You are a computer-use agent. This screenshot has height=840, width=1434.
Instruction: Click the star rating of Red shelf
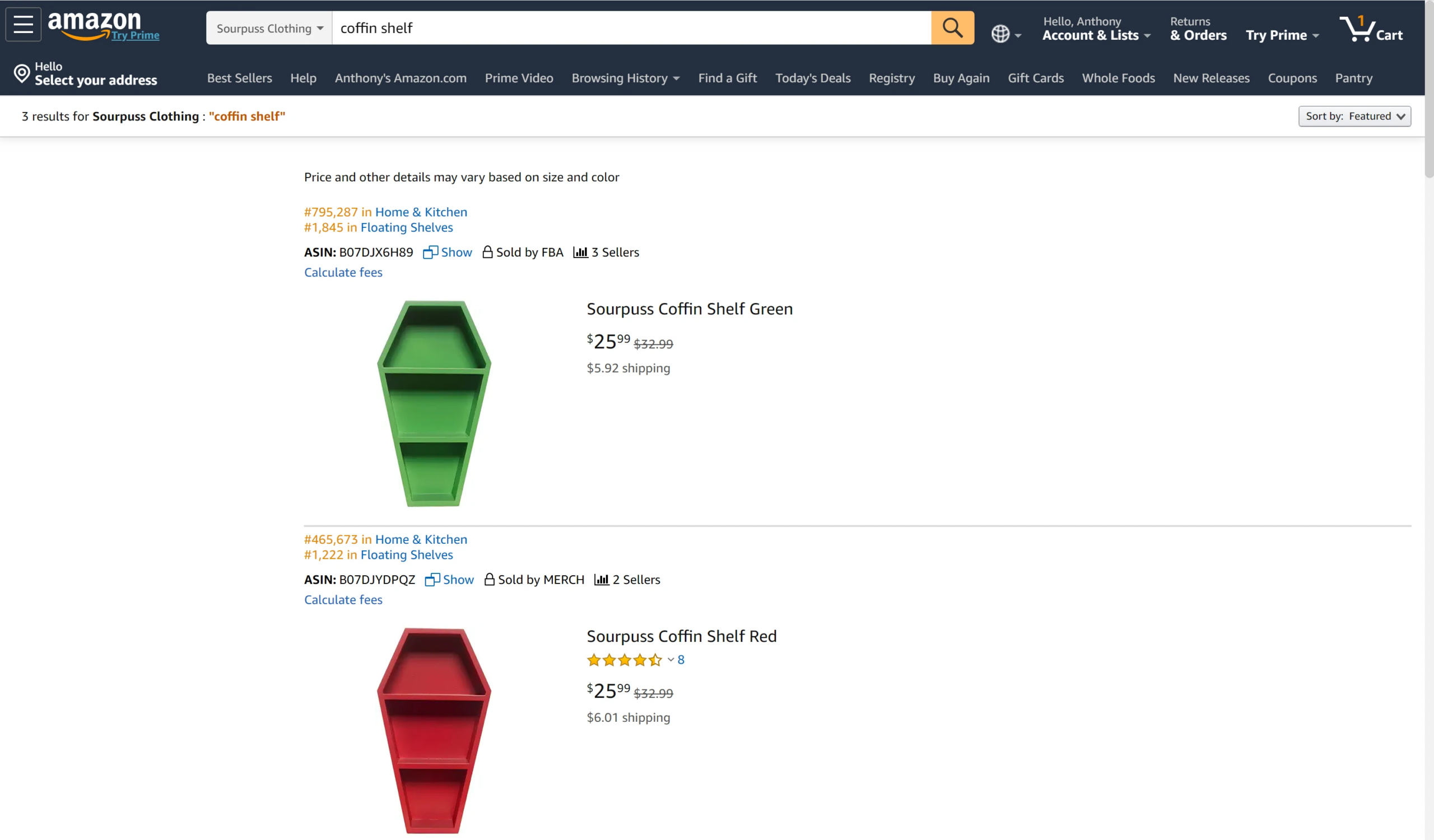624,660
